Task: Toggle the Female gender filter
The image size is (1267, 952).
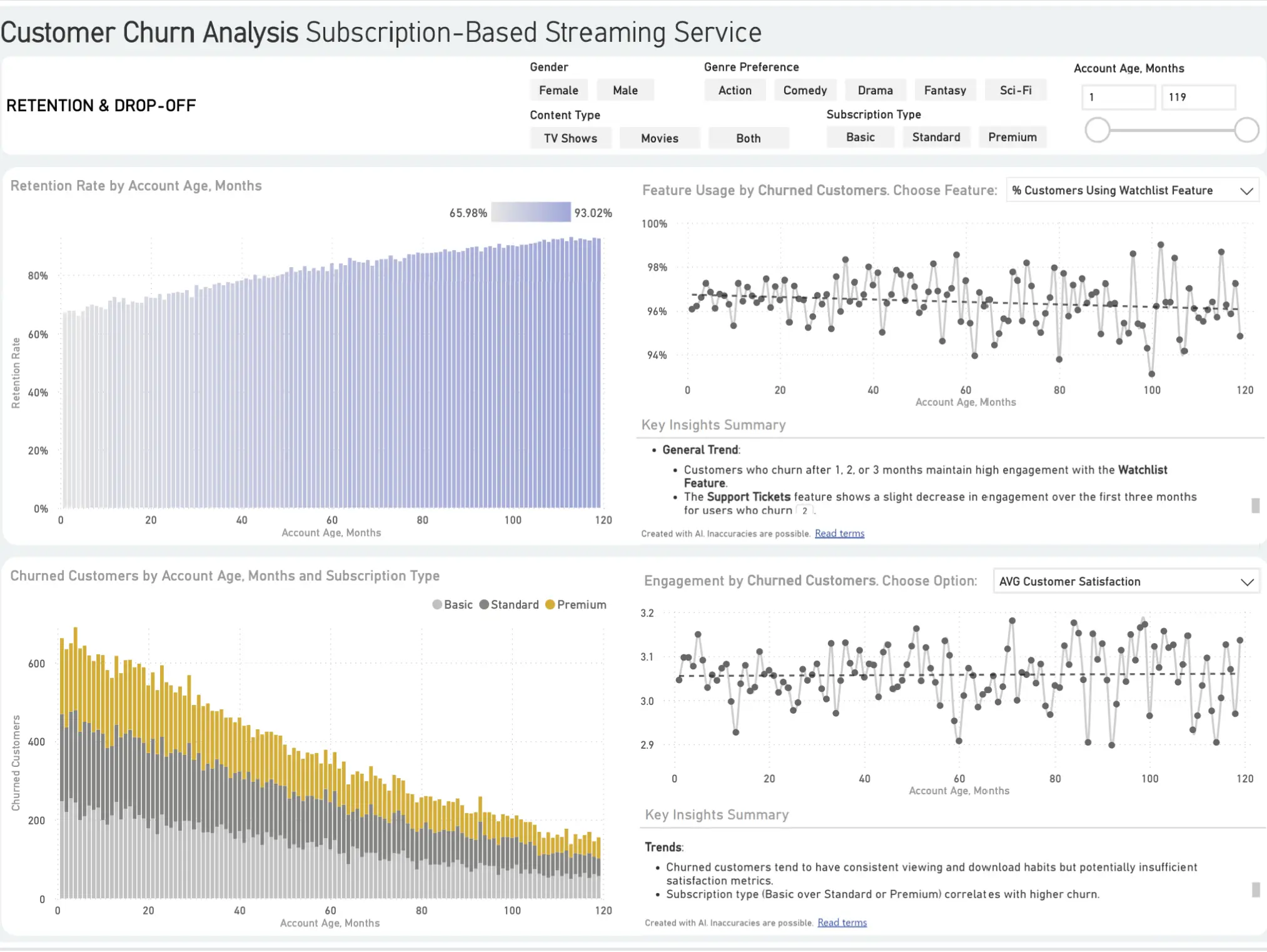Action: pos(558,90)
